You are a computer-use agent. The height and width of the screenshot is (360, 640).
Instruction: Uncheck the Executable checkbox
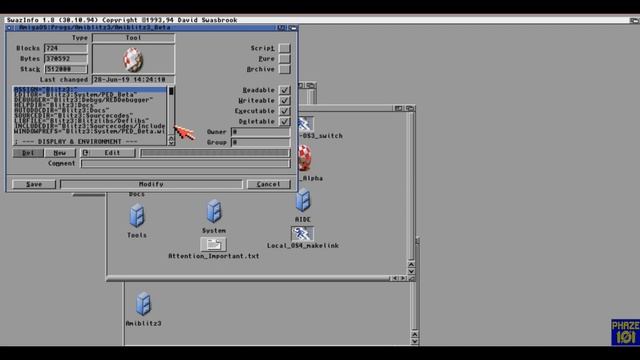pyautogui.click(x=284, y=111)
